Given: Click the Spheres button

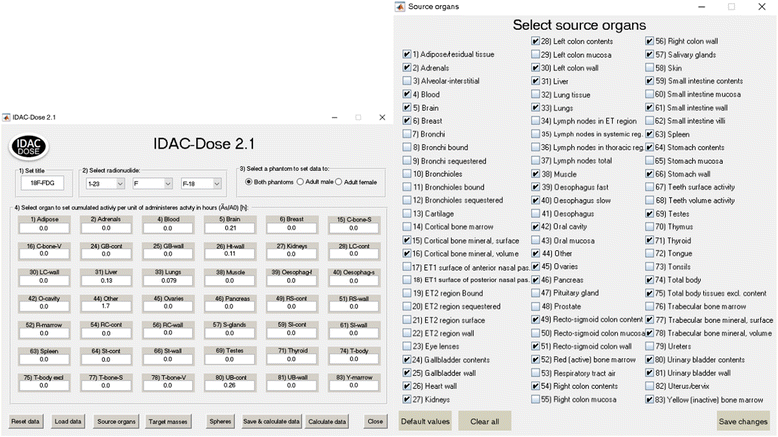Looking at the screenshot, I should point(219,421).
